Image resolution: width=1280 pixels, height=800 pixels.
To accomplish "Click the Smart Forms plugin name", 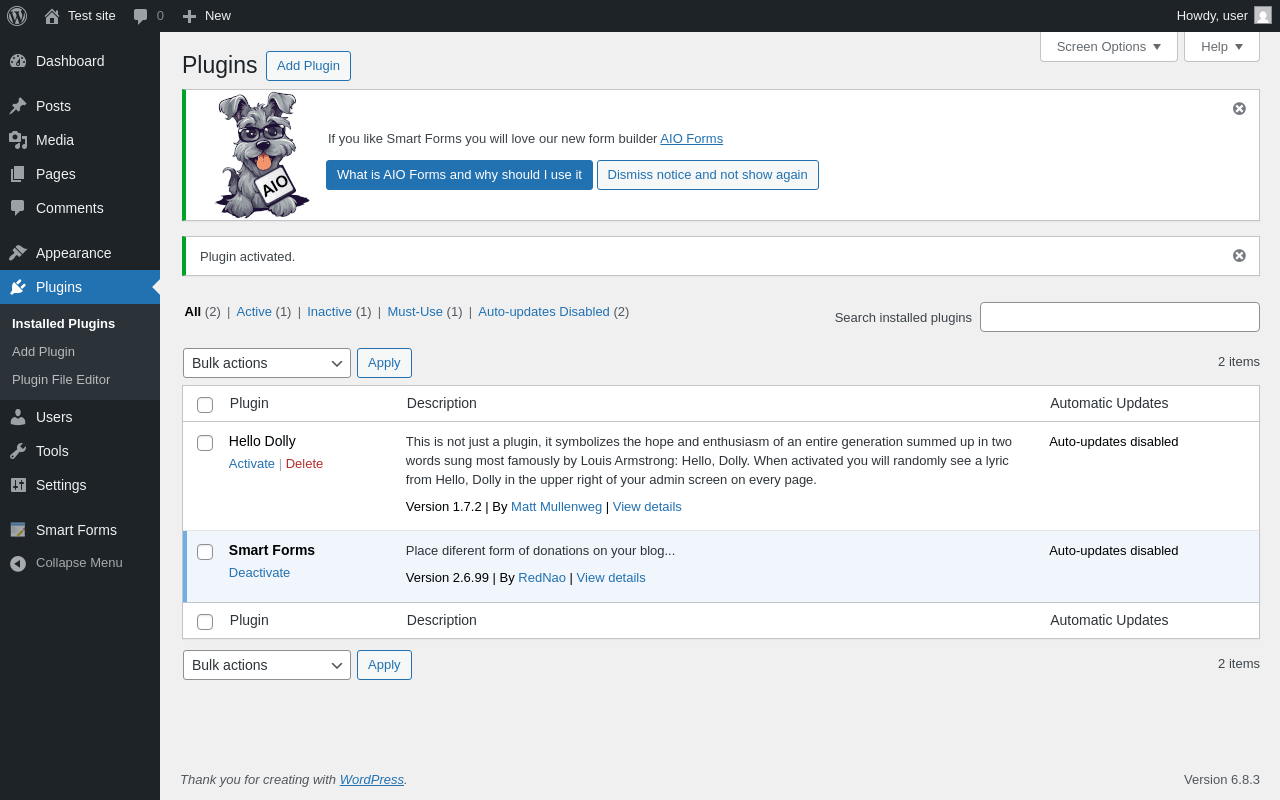I will point(272,550).
